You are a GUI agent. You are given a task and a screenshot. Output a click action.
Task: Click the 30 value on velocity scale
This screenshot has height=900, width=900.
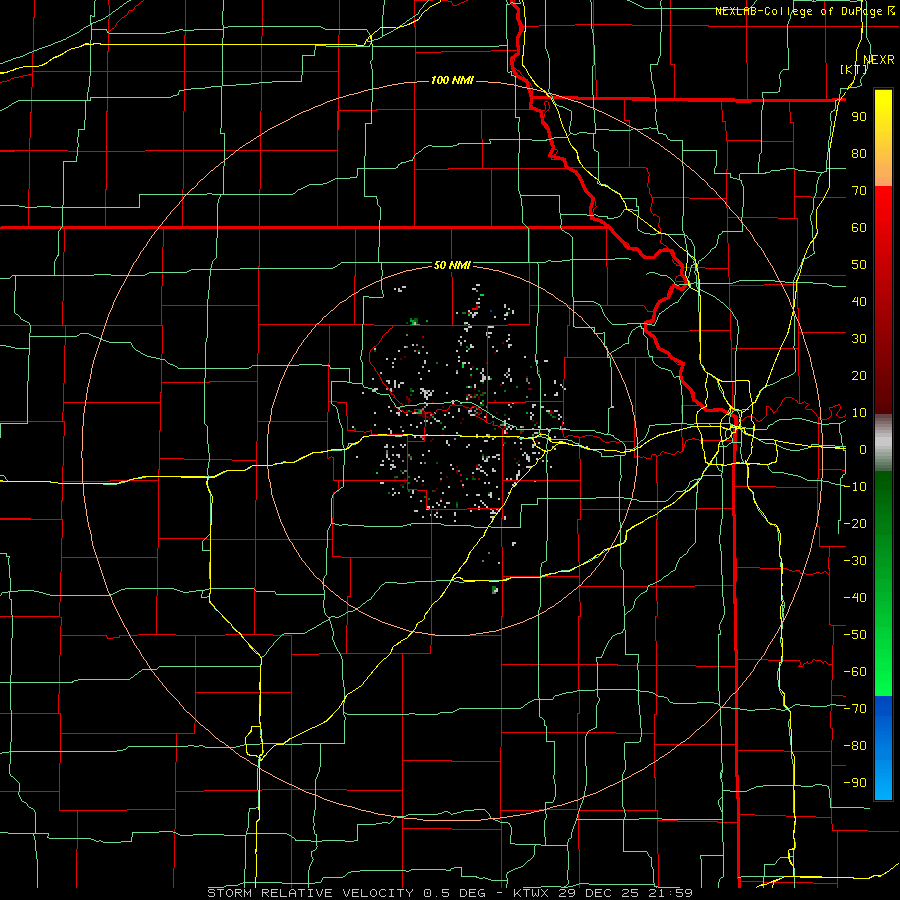point(859,339)
